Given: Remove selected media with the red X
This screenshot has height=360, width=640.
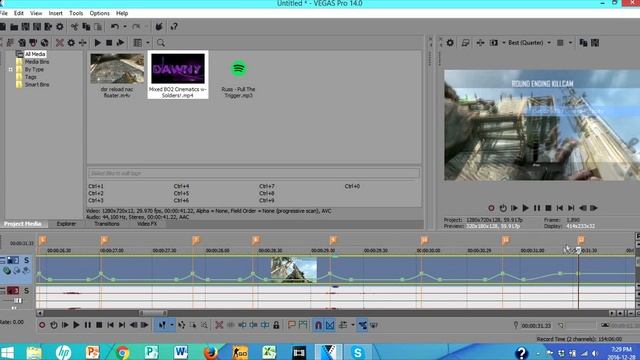Looking at the screenshot, I should click(60, 42).
